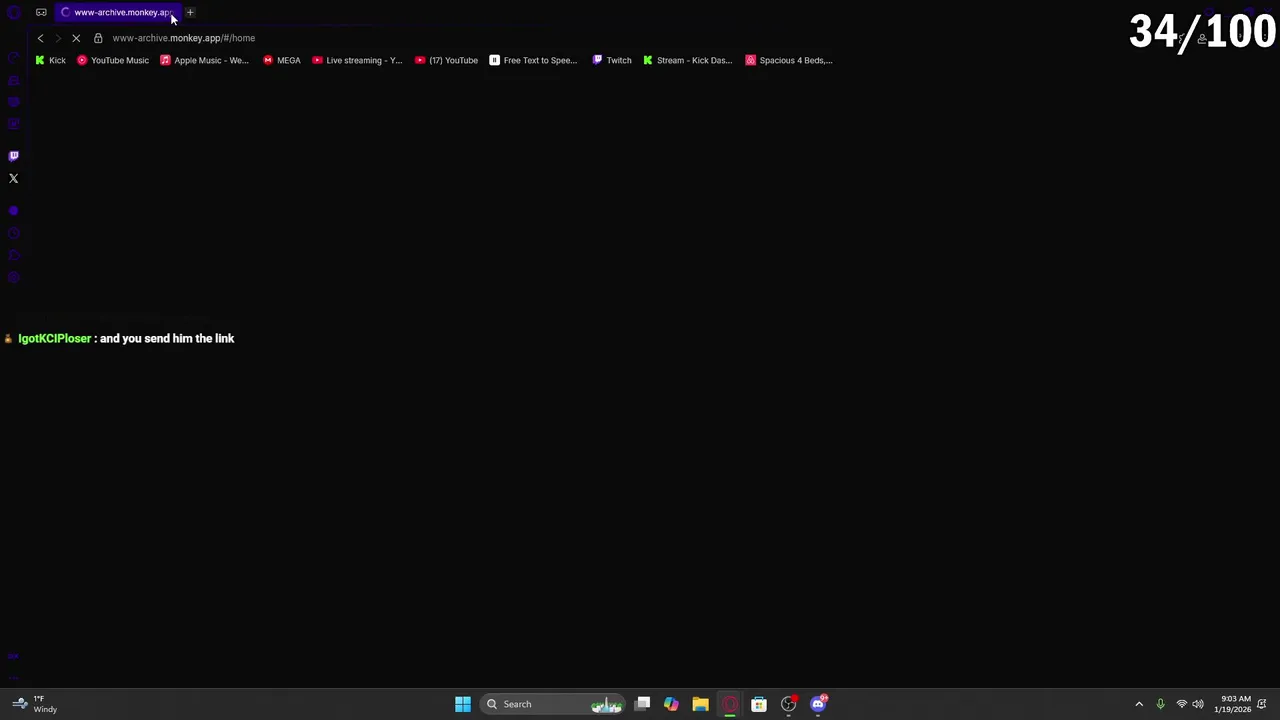Open the notifications bell icon
1280x720 pixels.
(x=1262, y=704)
